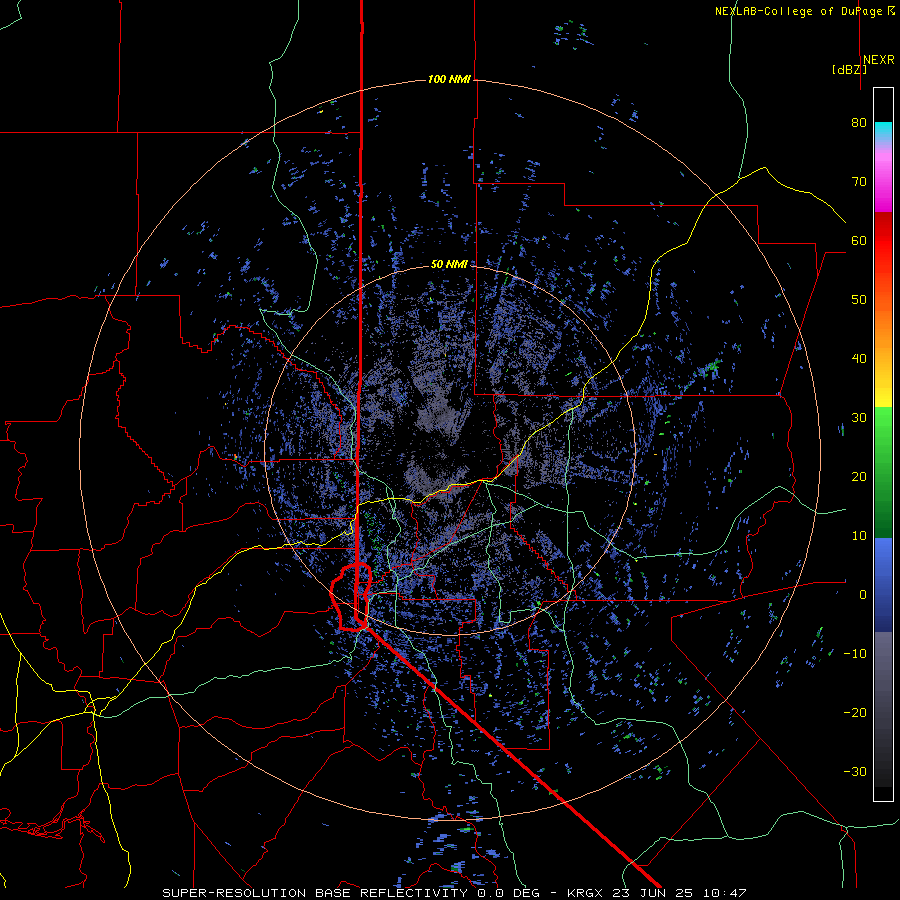Click the 0 dBZ value on color scale

pyautogui.click(x=863, y=595)
